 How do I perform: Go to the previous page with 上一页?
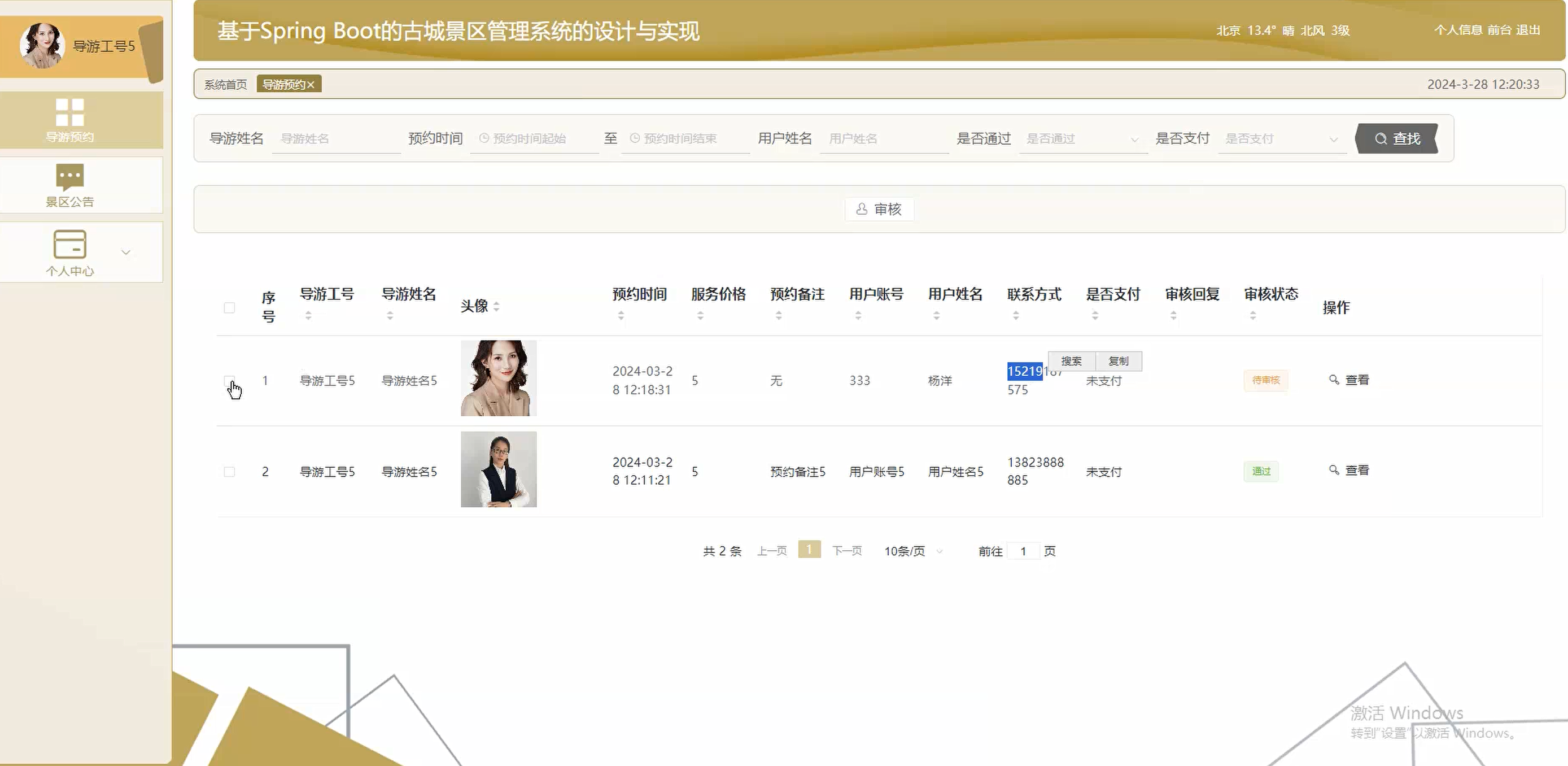(x=772, y=551)
